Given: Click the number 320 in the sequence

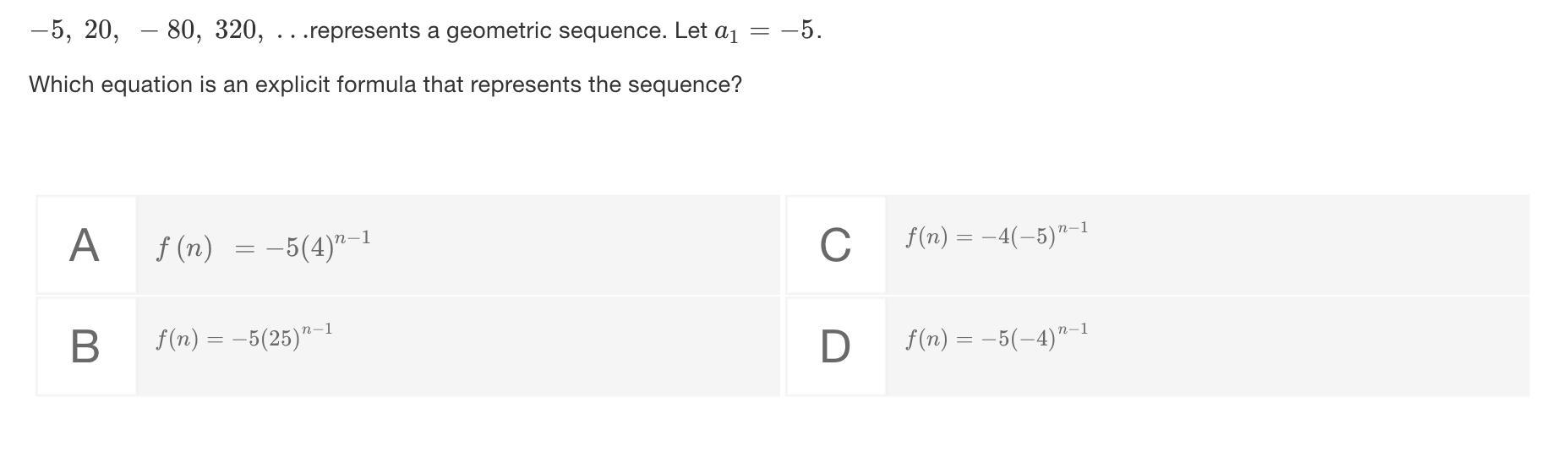Looking at the screenshot, I should 238,30.
